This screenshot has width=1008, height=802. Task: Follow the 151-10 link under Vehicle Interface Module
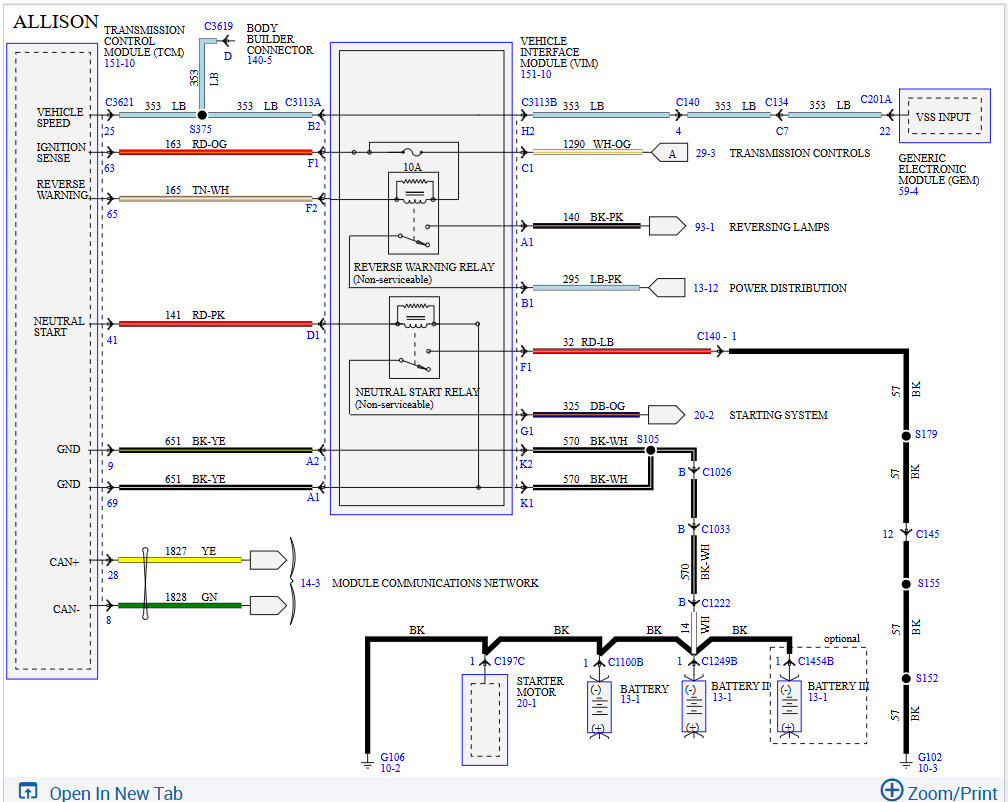536,74
